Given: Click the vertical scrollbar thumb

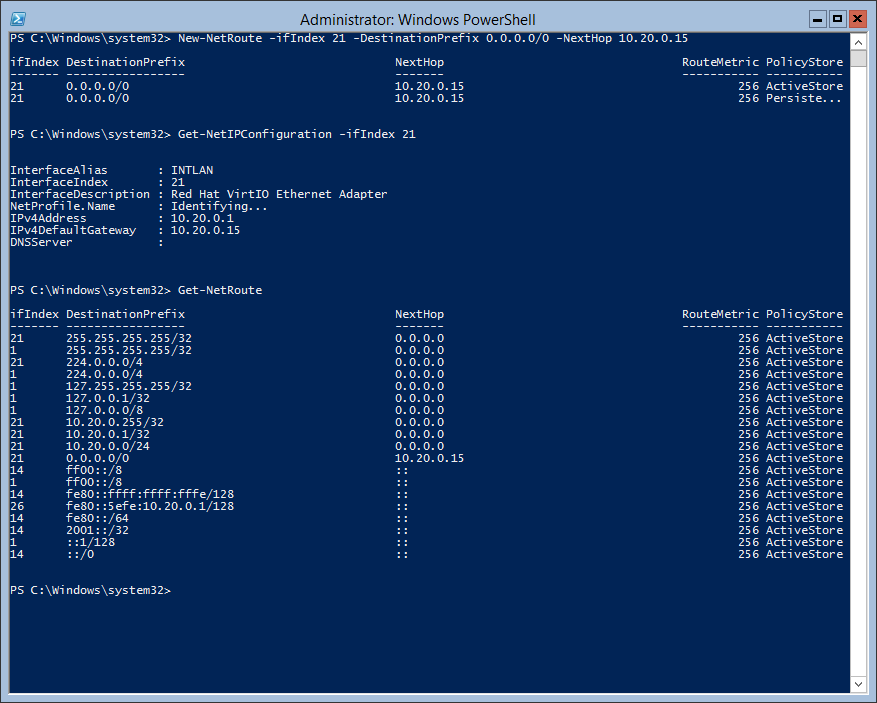Looking at the screenshot, I should tap(859, 59).
